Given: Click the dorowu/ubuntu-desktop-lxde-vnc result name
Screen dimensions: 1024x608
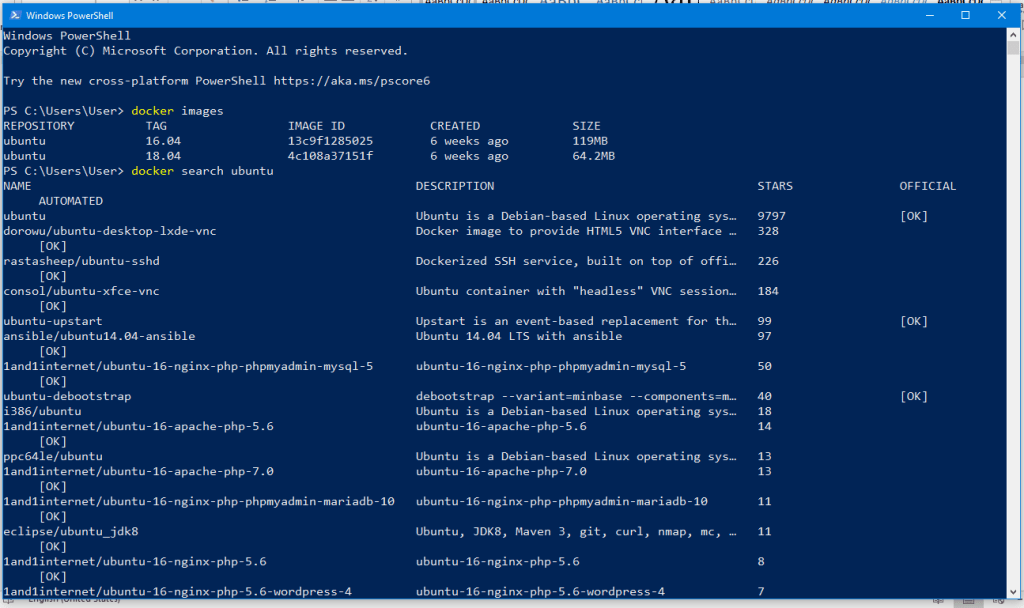Looking at the screenshot, I should coord(110,231).
